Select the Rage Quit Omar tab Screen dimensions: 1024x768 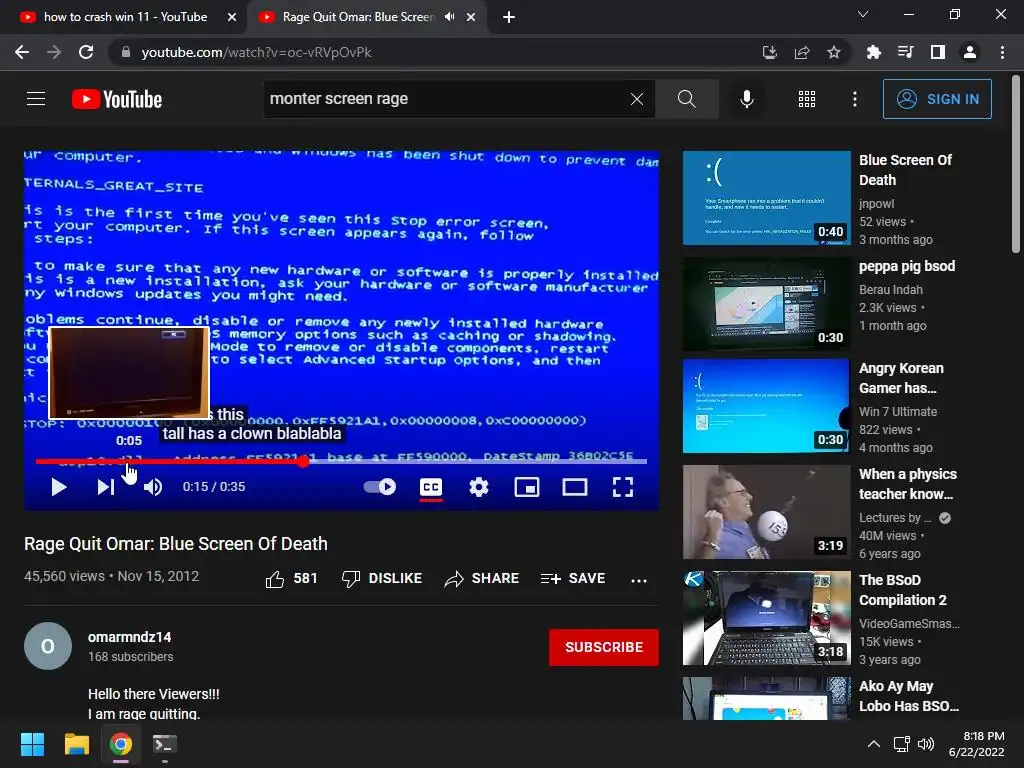click(x=358, y=17)
